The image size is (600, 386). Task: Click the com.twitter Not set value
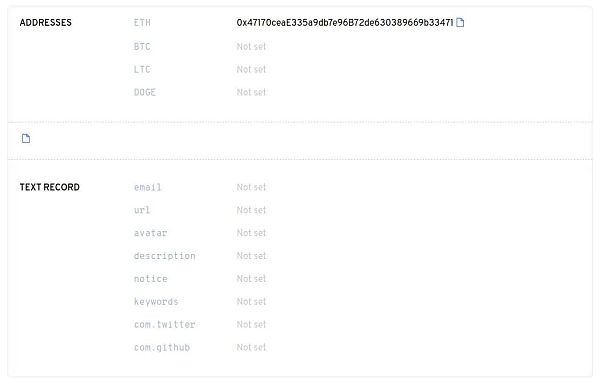251,324
